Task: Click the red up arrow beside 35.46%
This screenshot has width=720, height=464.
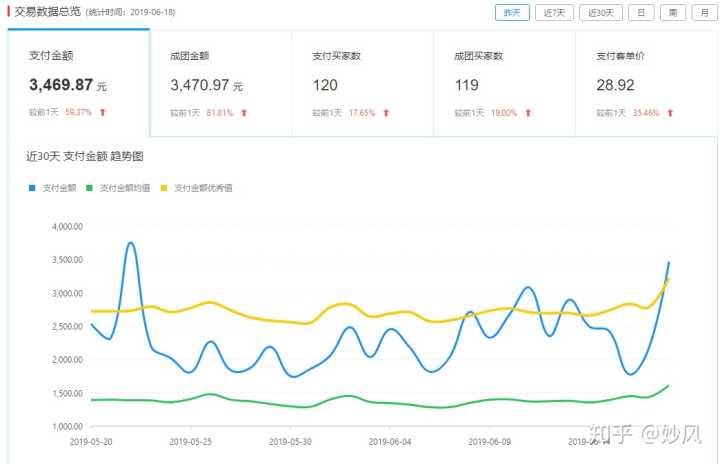Action: (671, 113)
